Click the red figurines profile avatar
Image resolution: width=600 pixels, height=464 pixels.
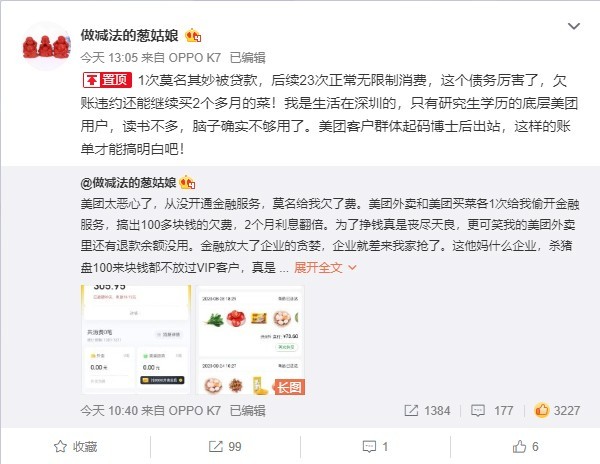point(46,47)
